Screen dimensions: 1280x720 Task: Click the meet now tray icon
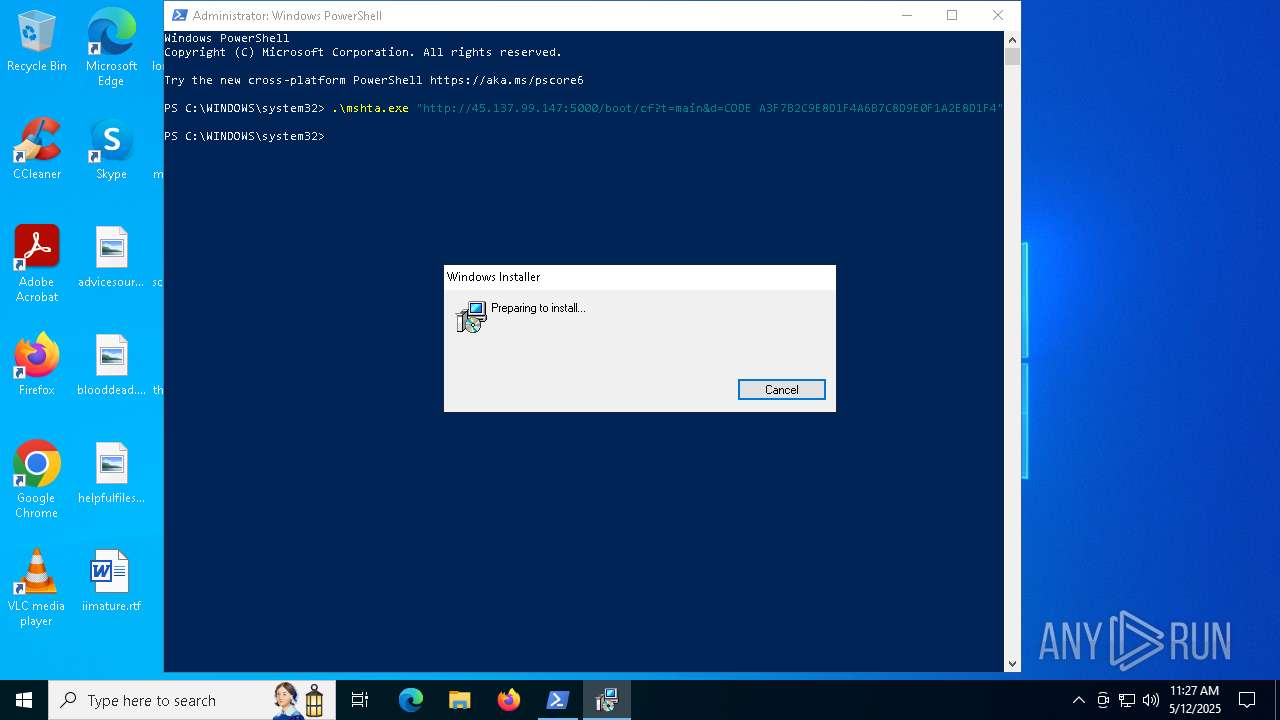tap(1103, 700)
